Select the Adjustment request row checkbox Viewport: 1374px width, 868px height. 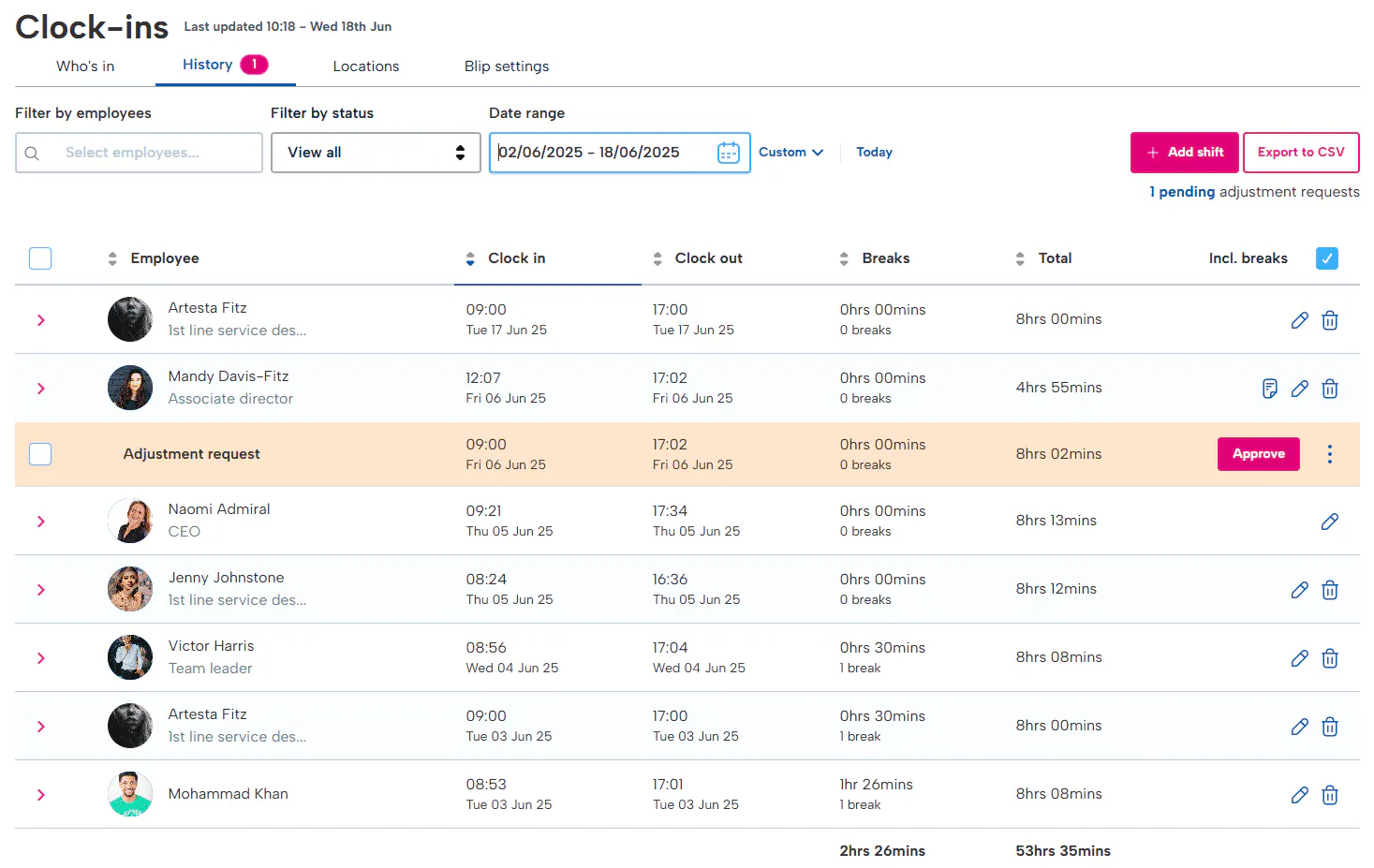40,454
